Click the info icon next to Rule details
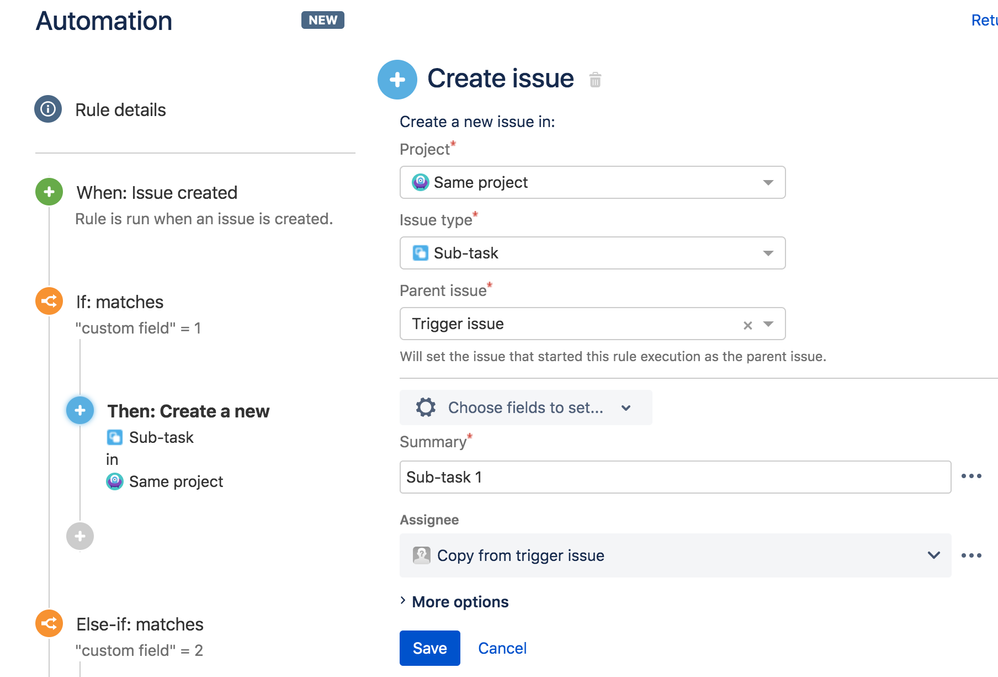 [48, 110]
